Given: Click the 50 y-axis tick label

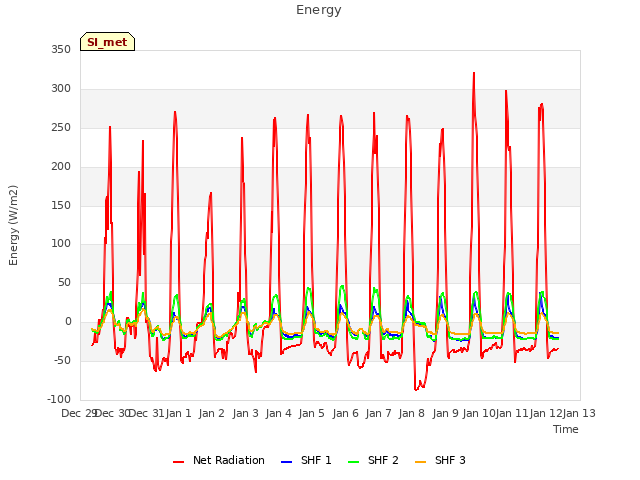Looking at the screenshot, I should 64,282.
